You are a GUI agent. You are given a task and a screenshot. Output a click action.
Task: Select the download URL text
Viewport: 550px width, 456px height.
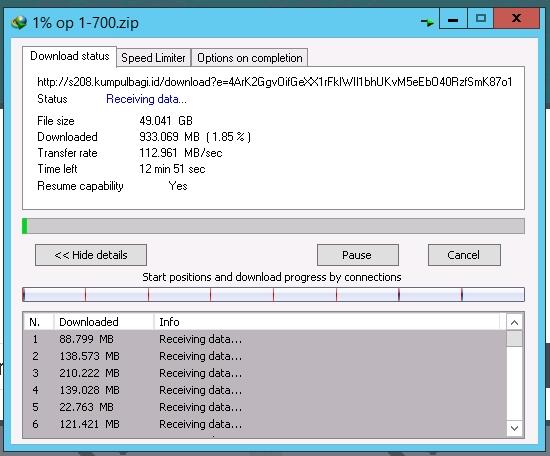click(x=275, y=82)
